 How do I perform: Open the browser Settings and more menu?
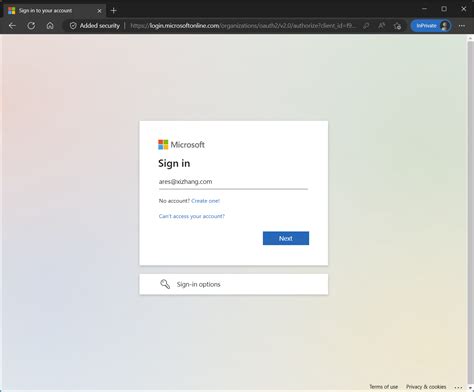[x=462, y=26]
